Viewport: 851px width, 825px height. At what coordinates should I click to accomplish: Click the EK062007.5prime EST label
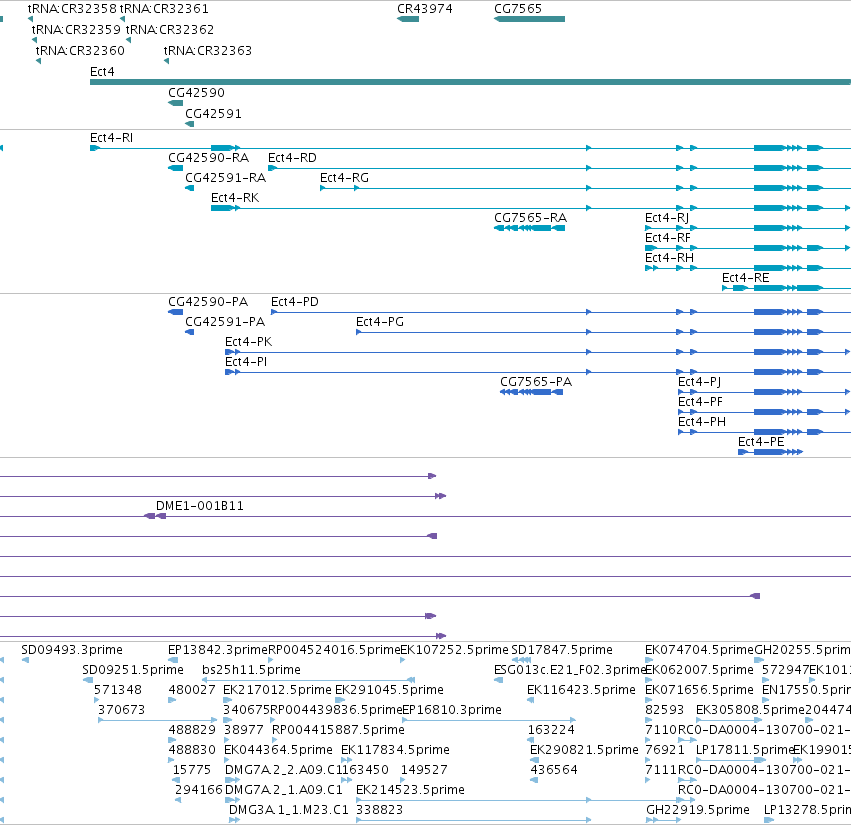point(699,670)
